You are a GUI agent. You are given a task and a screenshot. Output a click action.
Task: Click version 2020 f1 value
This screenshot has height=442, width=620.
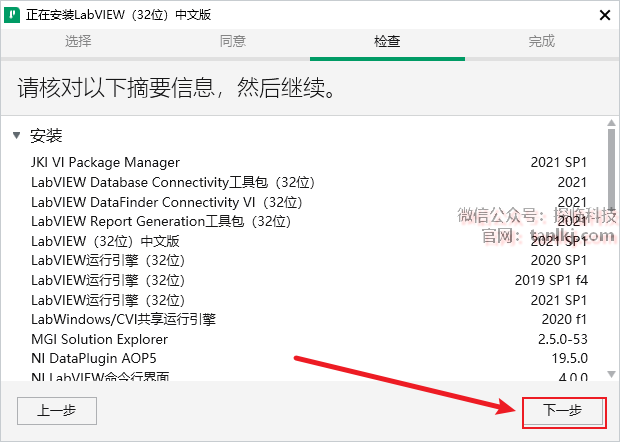(564, 319)
